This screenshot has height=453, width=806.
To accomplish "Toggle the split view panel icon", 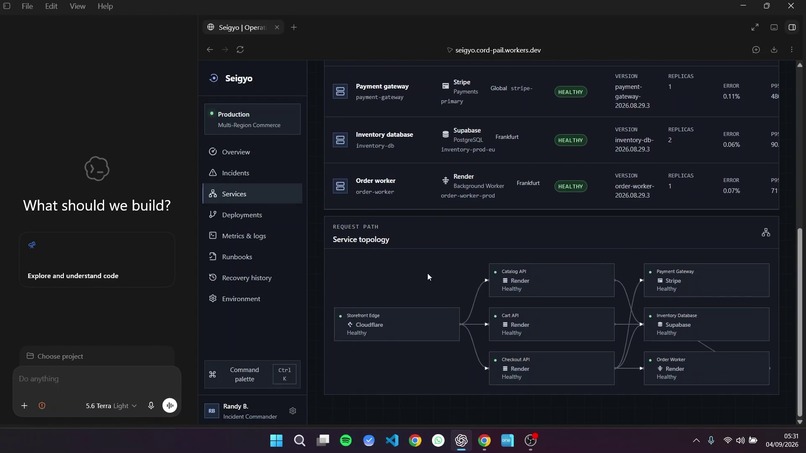I will tap(792, 27).
